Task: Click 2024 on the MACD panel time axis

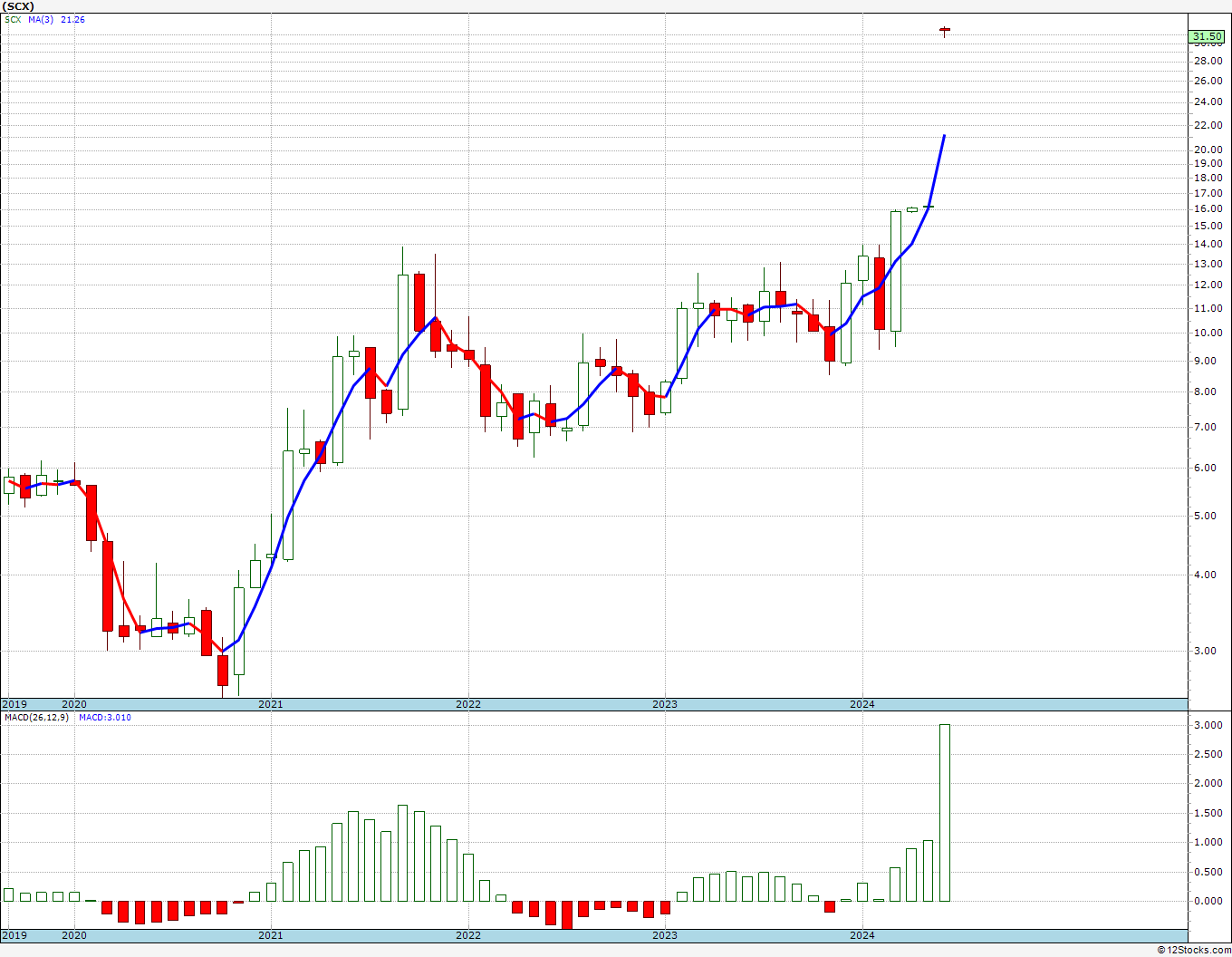Action: pos(861,935)
